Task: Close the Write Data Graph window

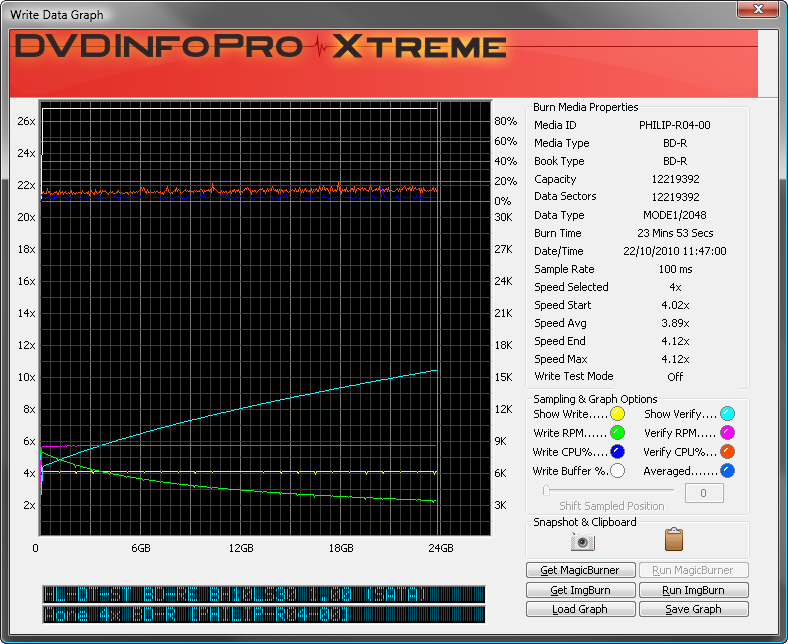Action: (x=758, y=9)
